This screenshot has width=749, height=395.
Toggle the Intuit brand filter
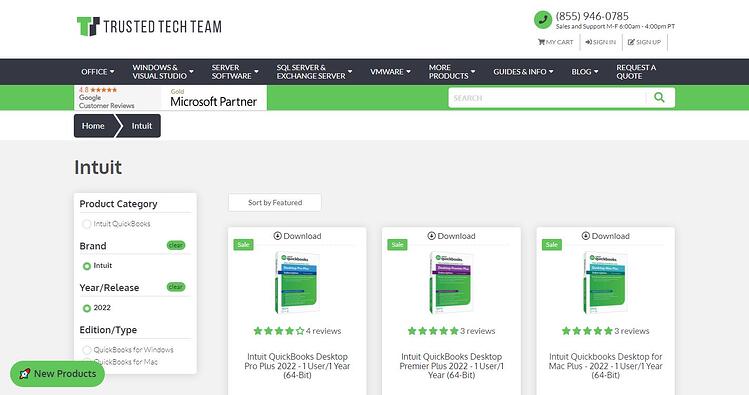click(97, 266)
